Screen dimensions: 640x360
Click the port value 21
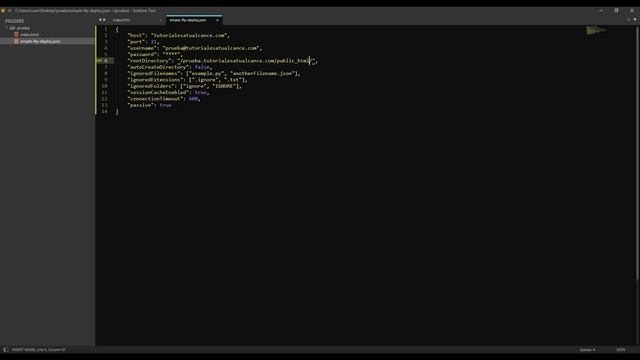[x=153, y=42]
